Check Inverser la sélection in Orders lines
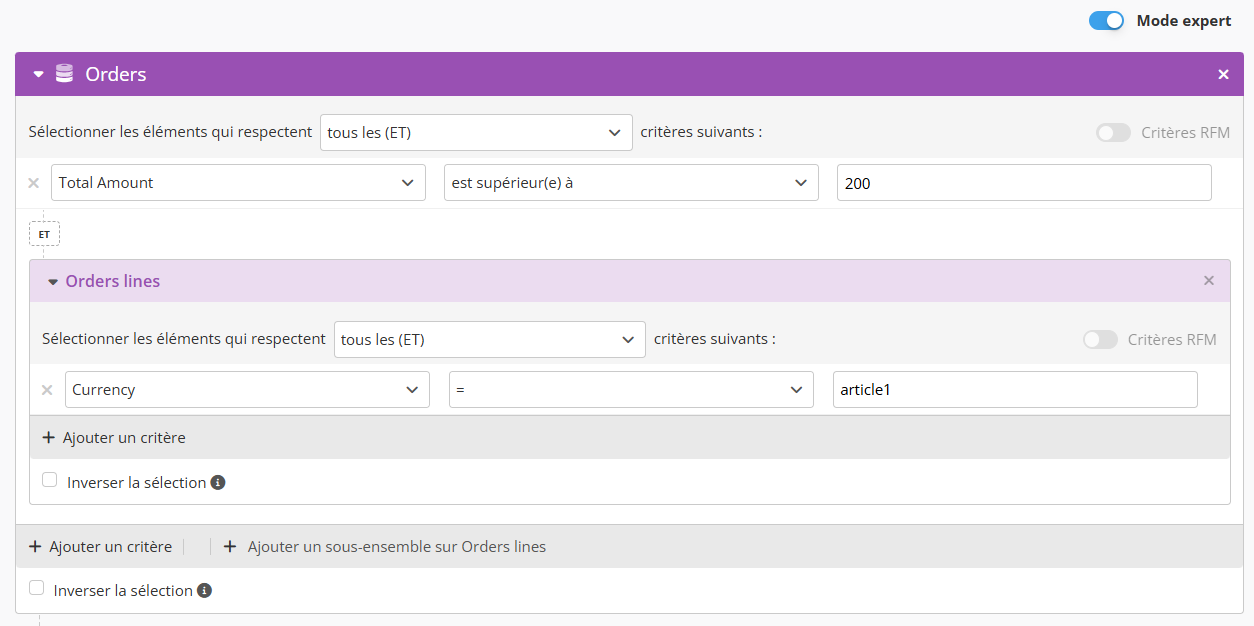 pyautogui.click(x=50, y=481)
